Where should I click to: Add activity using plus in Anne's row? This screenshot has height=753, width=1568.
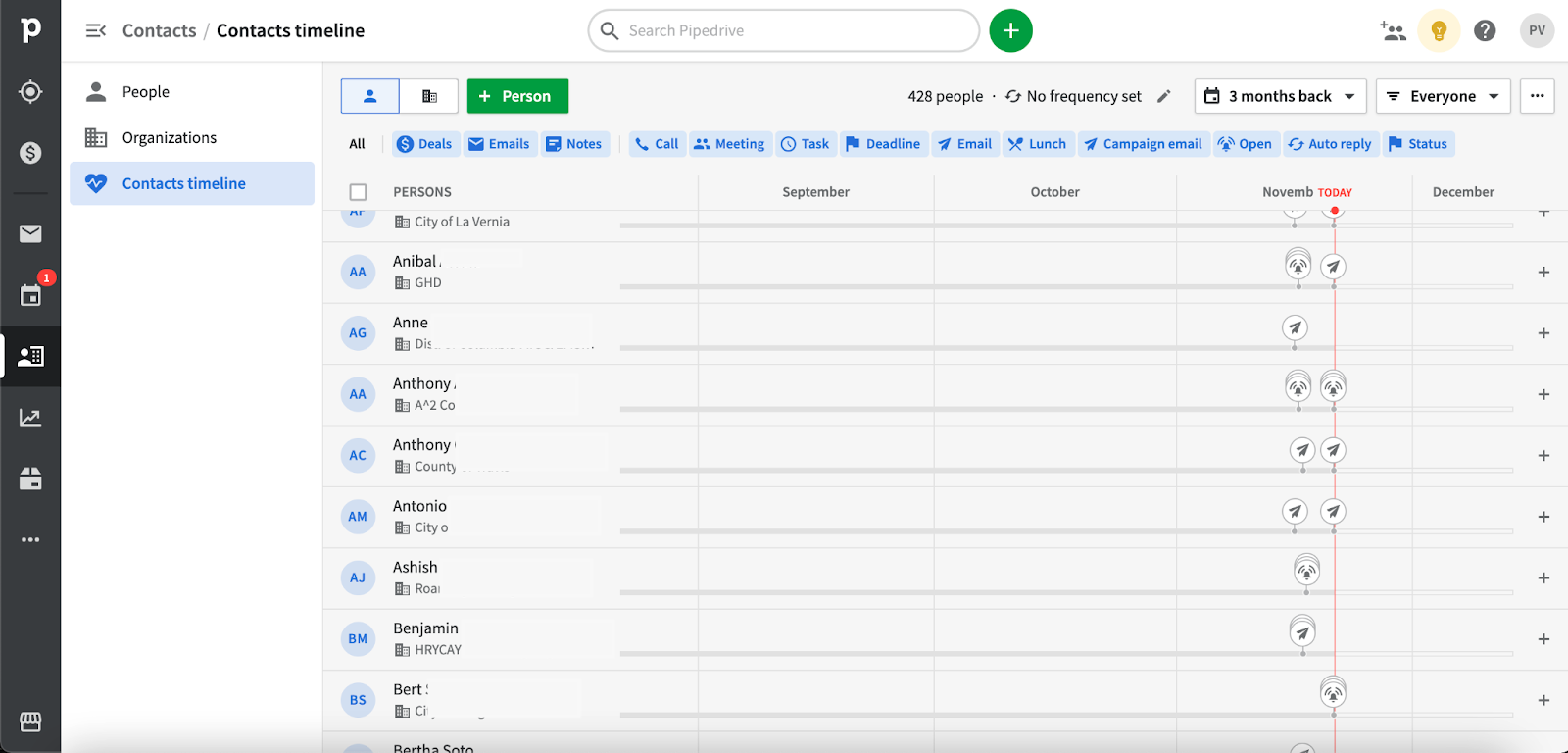point(1543,333)
